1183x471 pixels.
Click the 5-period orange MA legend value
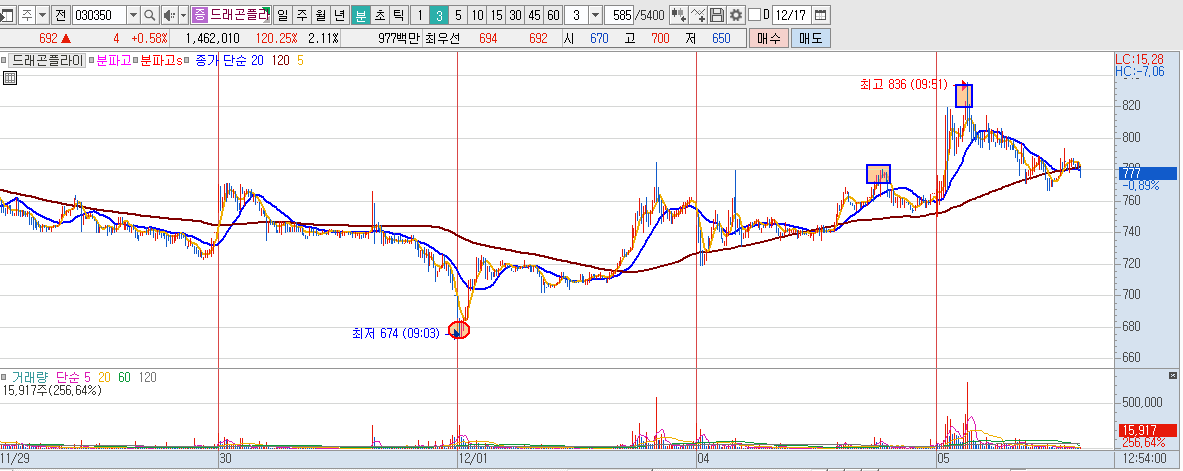coord(301,61)
